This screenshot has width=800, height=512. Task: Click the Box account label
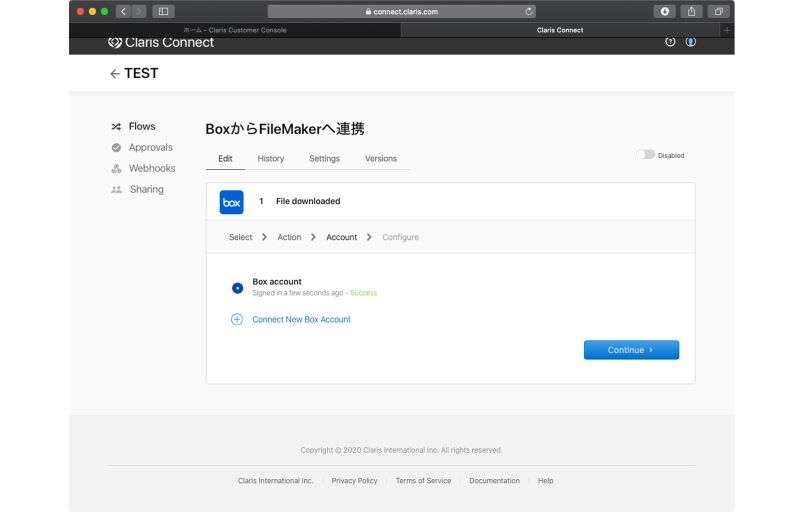click(x=277, y=281)
